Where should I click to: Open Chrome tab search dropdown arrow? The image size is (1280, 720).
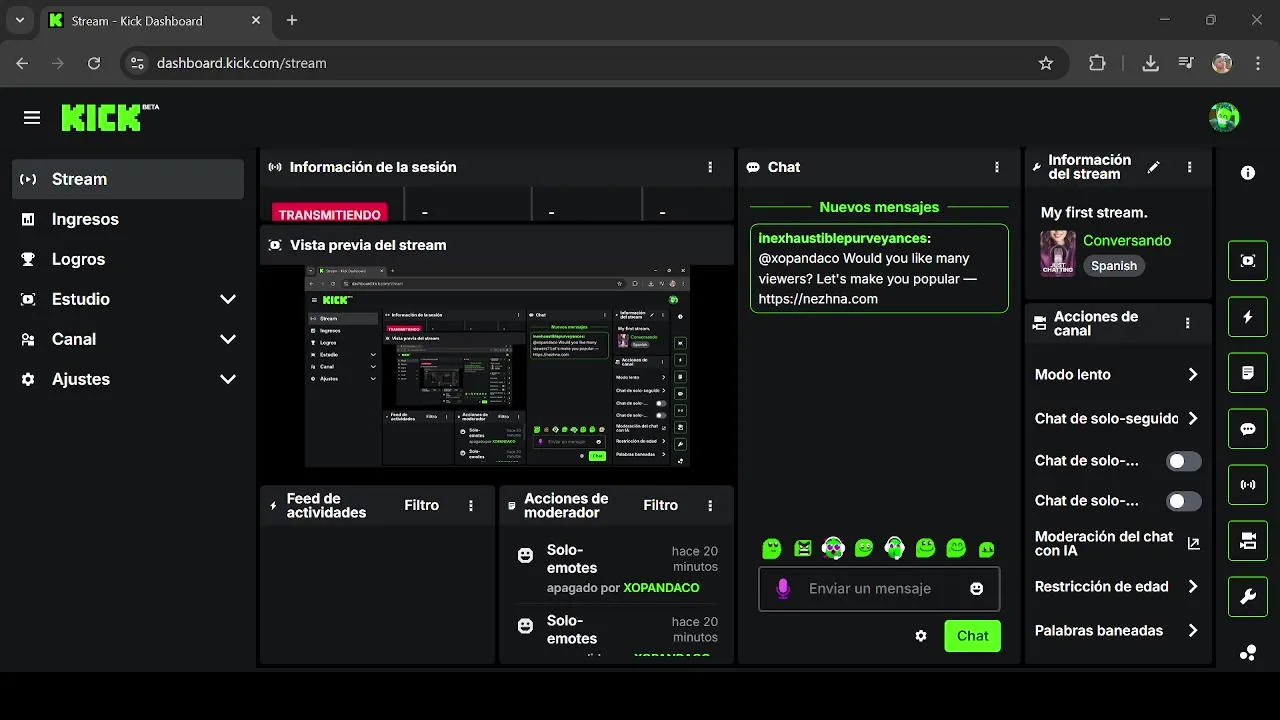[x=19, y=20]
